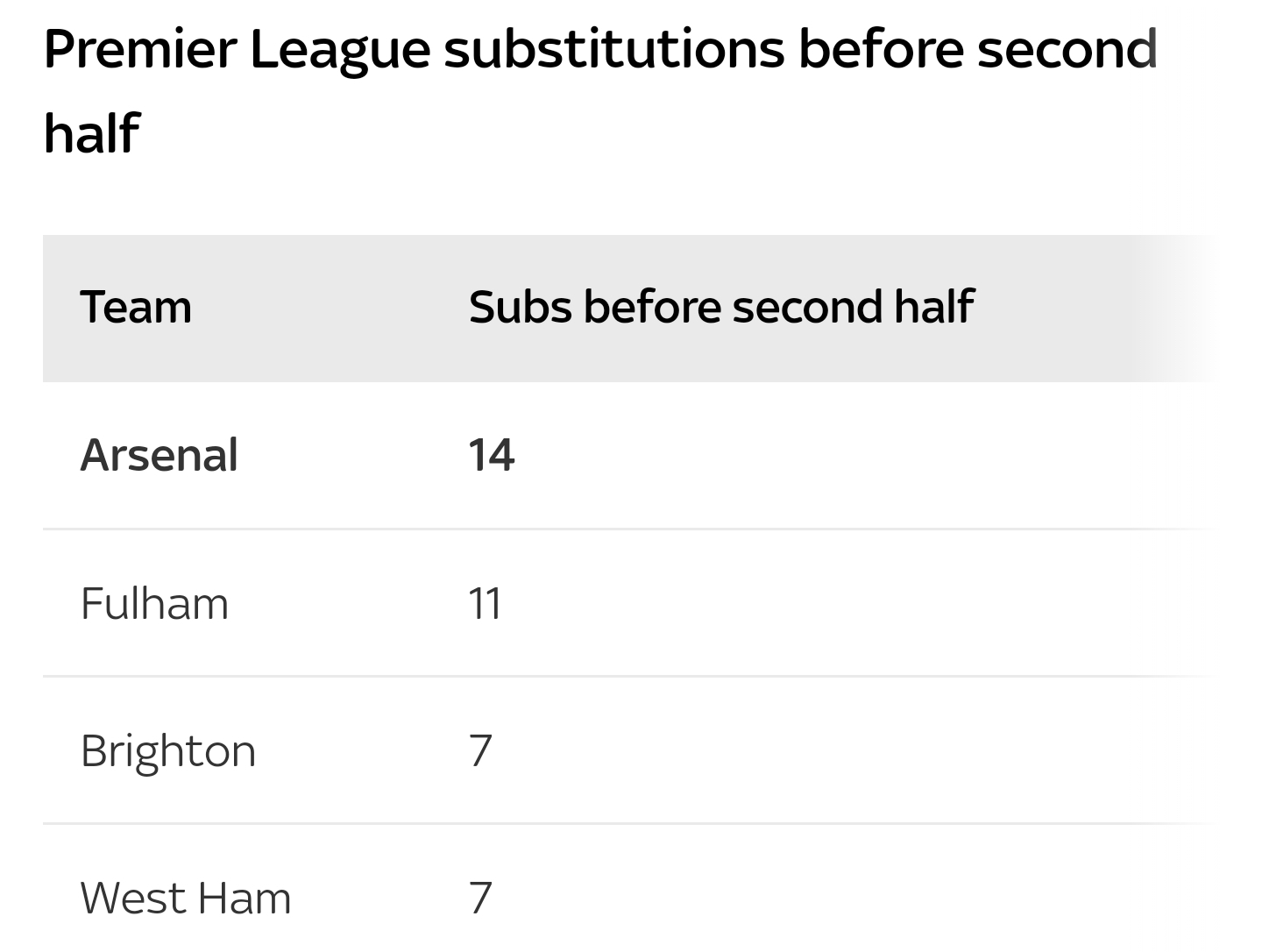
Task: Click Fulham's value of 11
Action: (x=485, y=603)
